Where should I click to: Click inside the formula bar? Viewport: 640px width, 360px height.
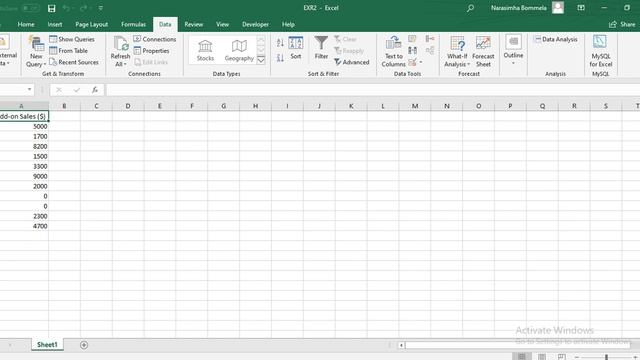[373, 90]
